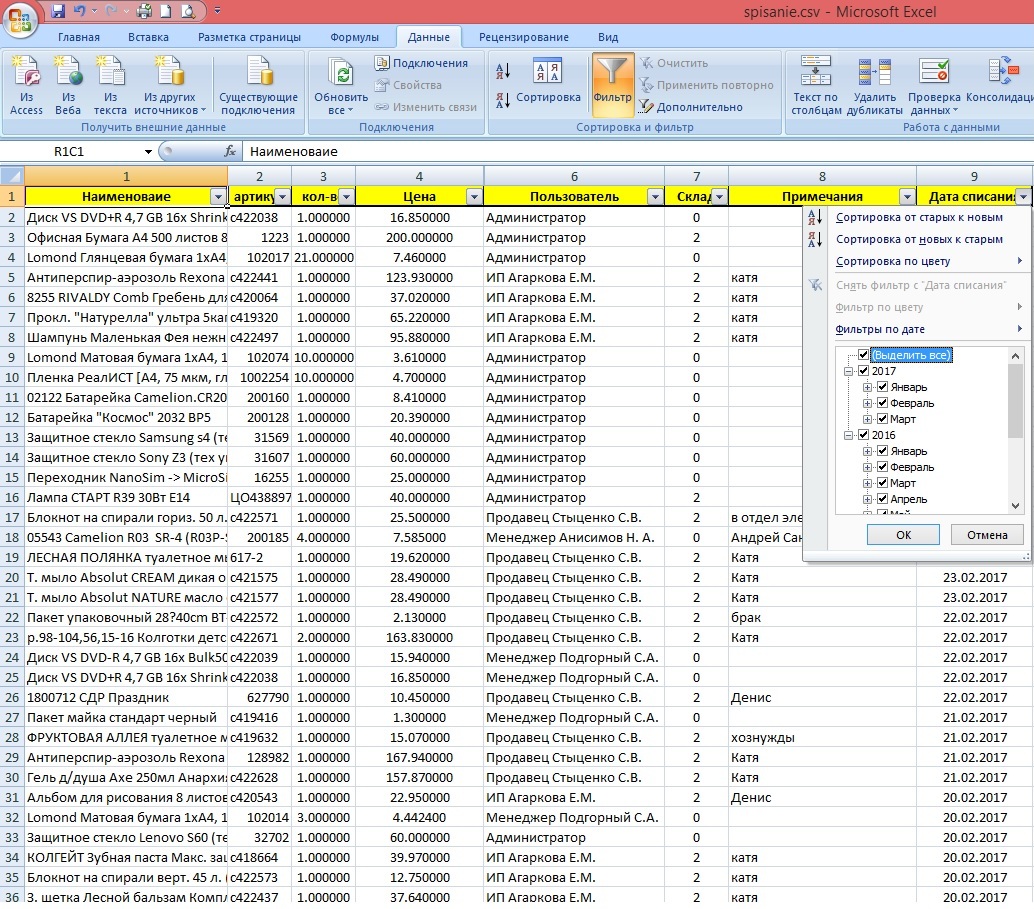The image size is (1034, 909).
Task: Confirm filter with OK button
Action: (x=903, y=535)
